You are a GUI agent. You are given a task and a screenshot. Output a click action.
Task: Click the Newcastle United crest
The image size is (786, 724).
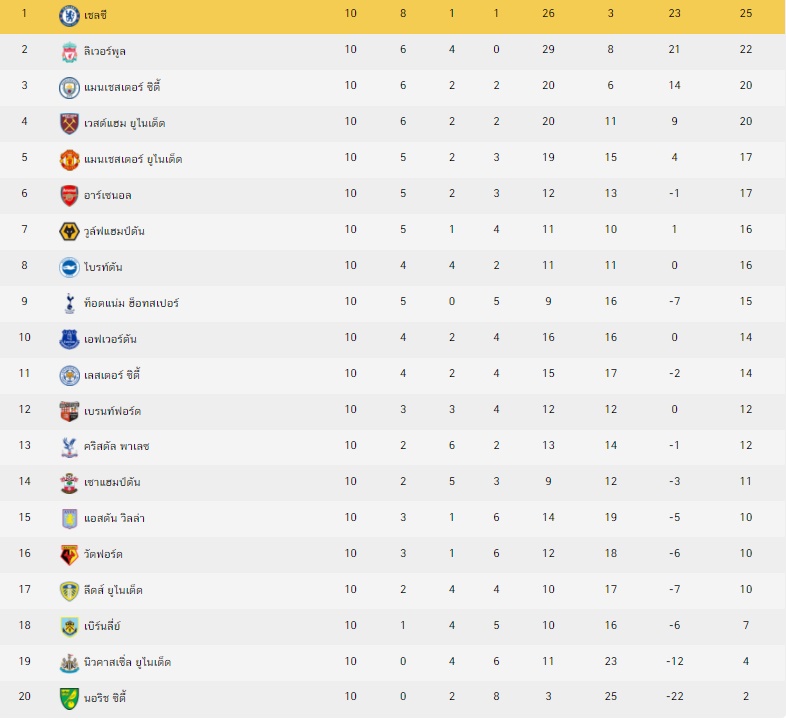69,663
